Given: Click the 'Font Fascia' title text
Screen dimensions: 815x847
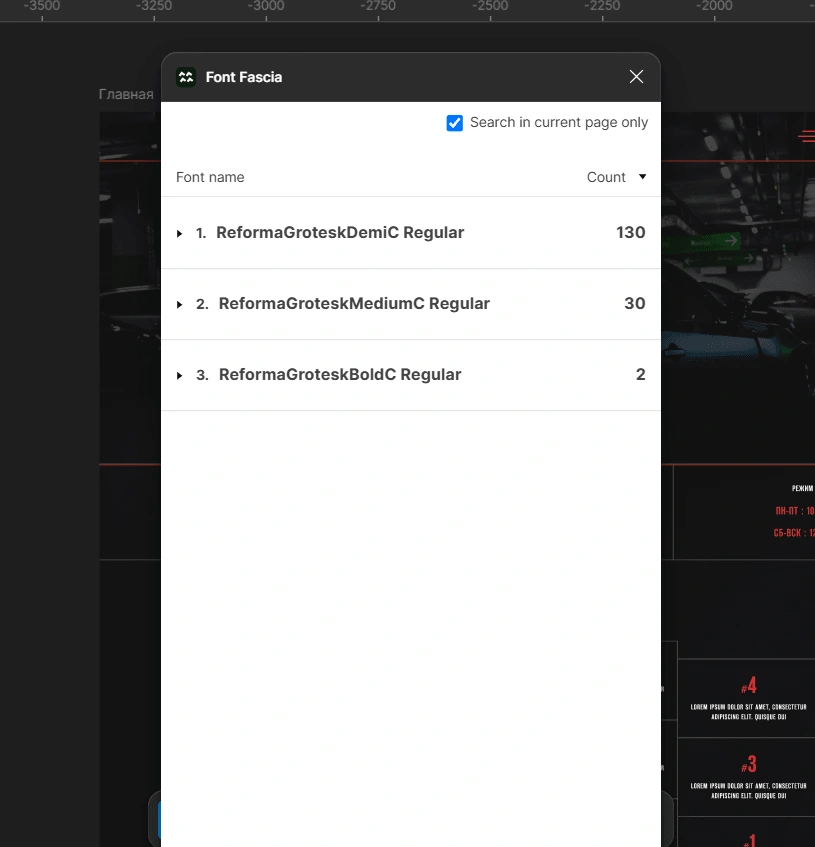Looking at the screenshot, I should pyautogui.click(x=244, y=77).
